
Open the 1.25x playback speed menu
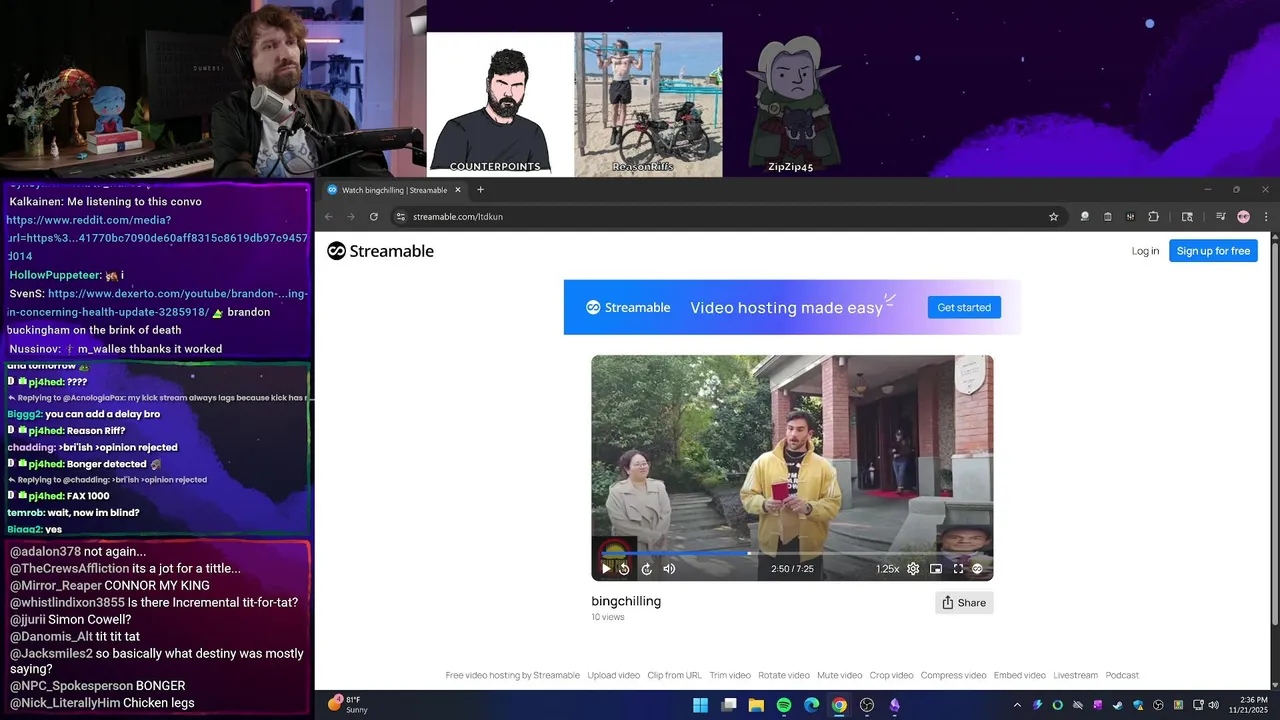pyautogui.click(x=887, y=569)
